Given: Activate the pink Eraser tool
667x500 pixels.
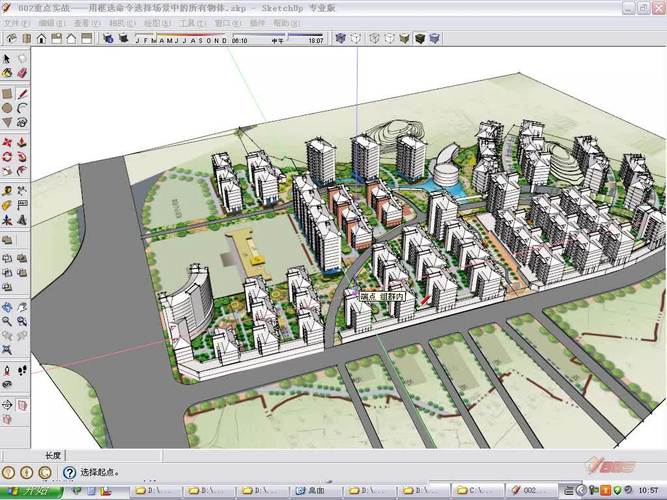Looking at the screenshot, I should click(22, 73).
